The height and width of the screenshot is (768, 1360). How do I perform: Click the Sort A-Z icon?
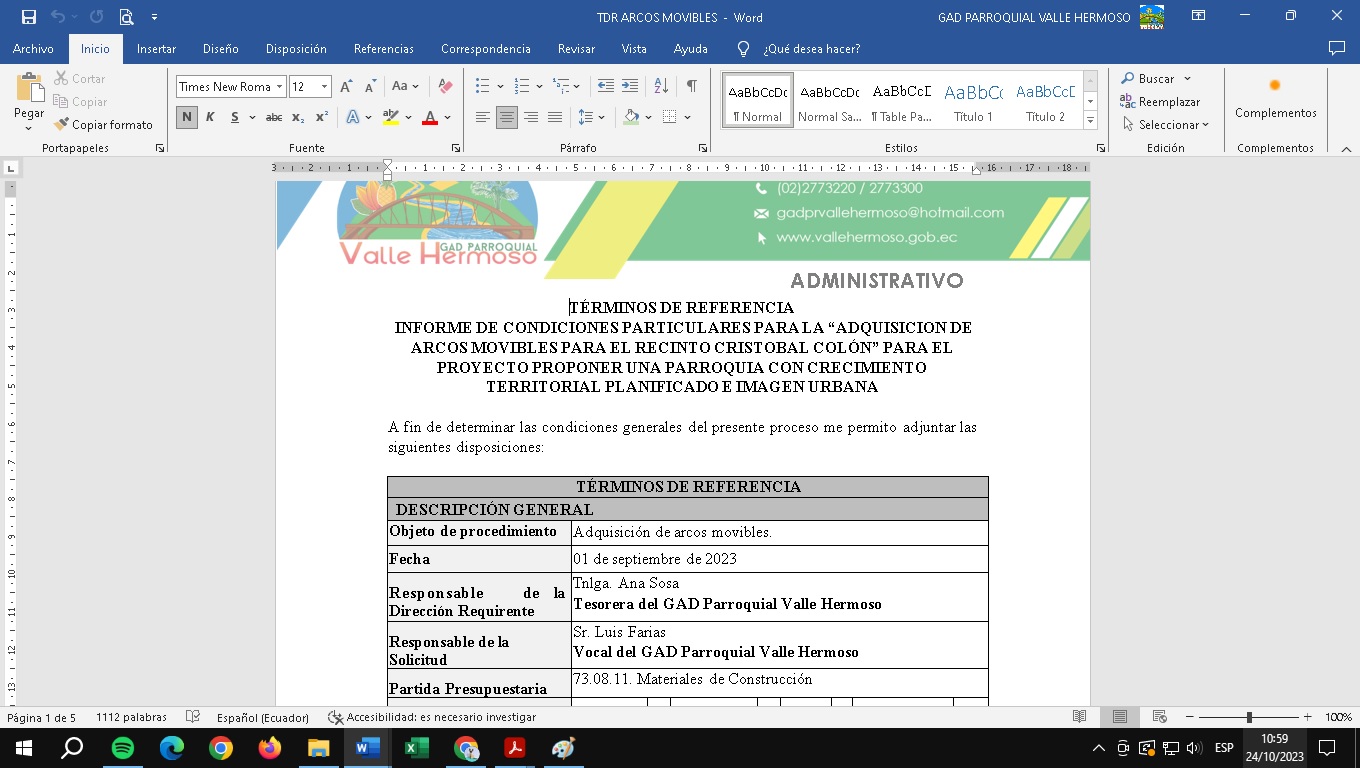point(661,87)
